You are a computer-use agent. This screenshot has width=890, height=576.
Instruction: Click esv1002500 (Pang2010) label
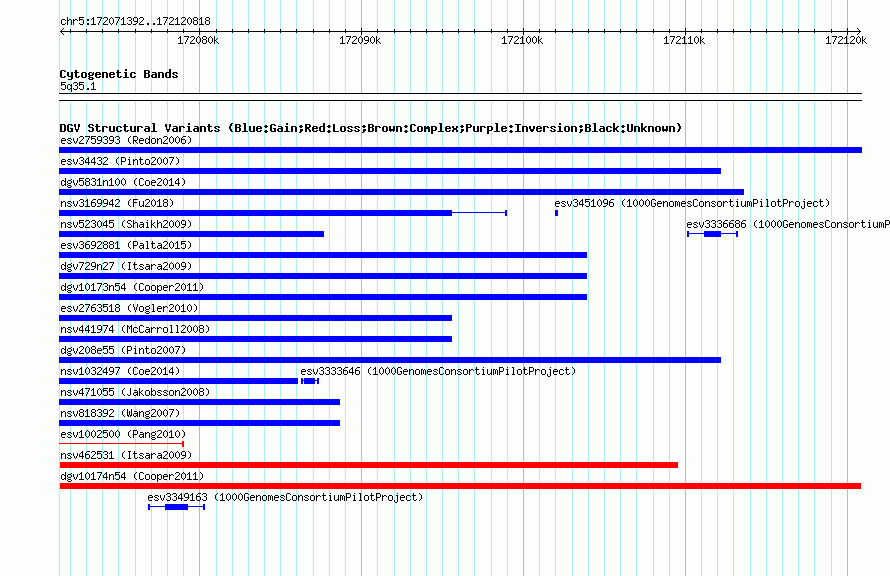coord(123,434)
